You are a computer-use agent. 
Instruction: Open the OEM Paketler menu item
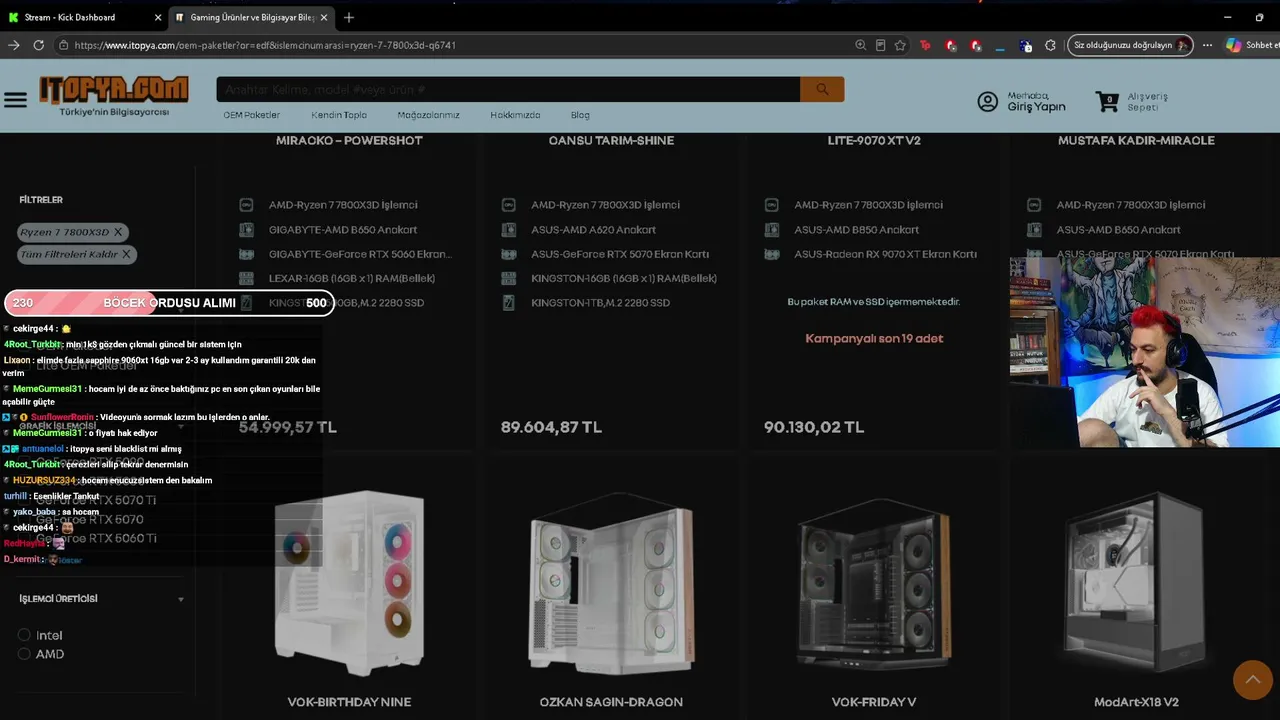[252, 115]
